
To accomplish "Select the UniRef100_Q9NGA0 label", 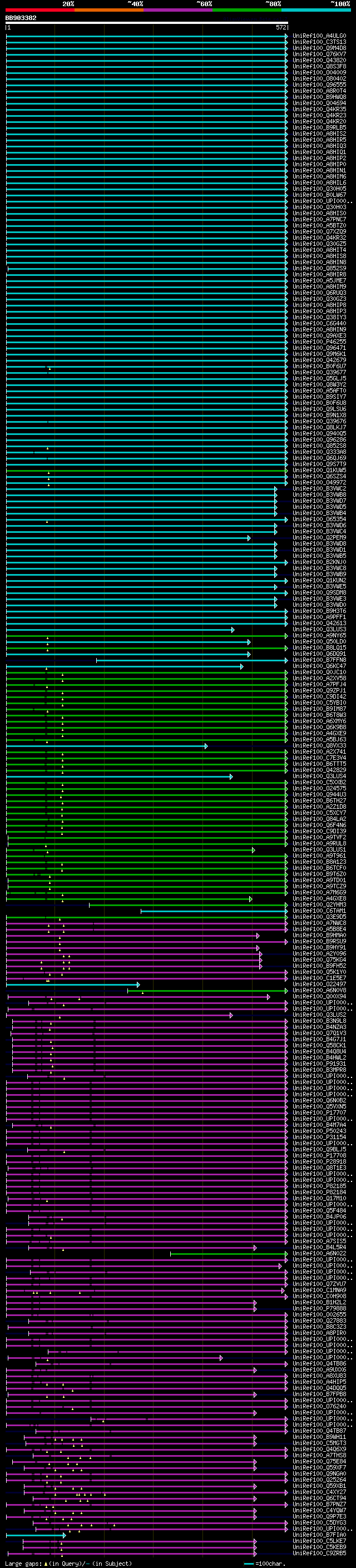I will point(319,1473).
